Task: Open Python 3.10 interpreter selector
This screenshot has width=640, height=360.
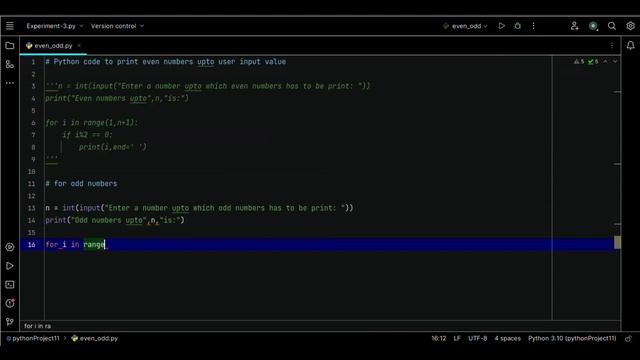Action: (x=572, y=338)
